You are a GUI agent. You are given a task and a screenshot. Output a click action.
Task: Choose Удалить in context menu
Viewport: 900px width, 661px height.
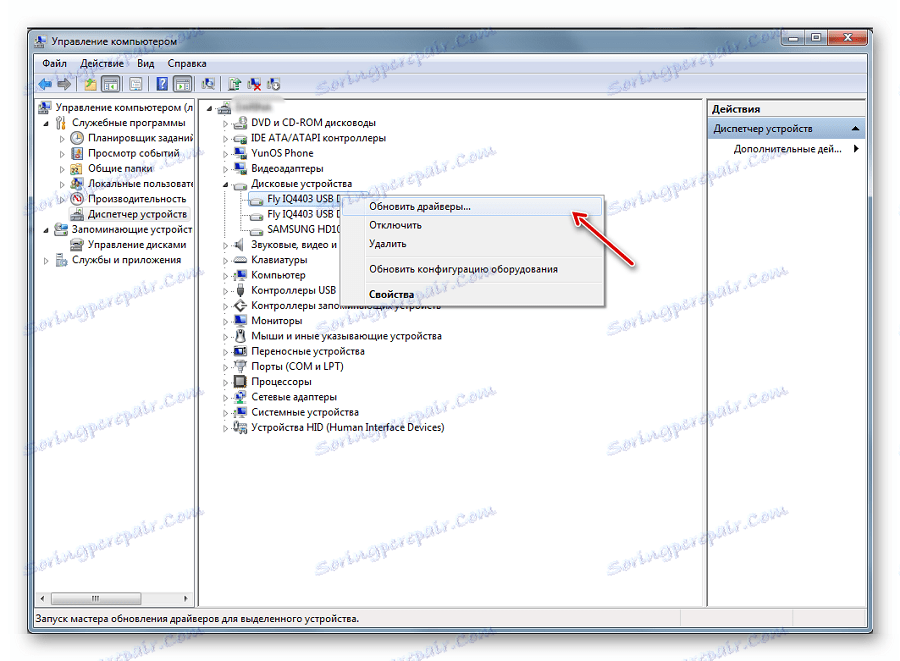pyautogui.click(x=473, y=243)
